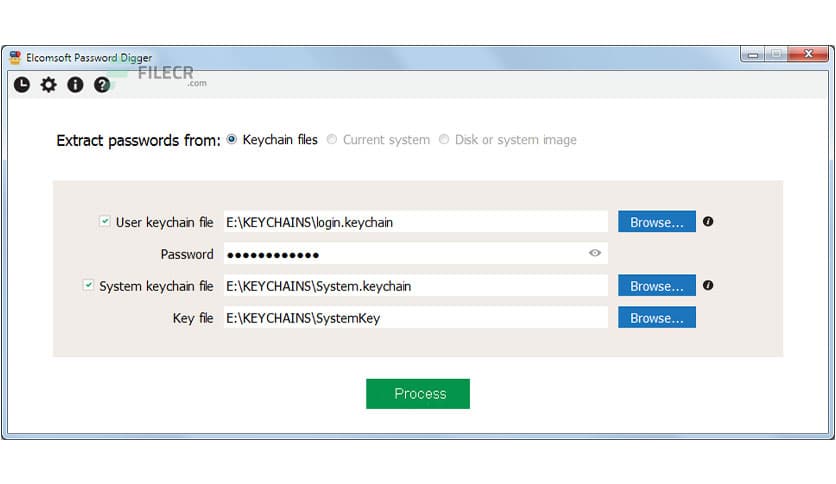Click the Elcomsoft Password Digger app icon
Image resolution: width=836 pixels, height=484 pixels.
point(15,57)
